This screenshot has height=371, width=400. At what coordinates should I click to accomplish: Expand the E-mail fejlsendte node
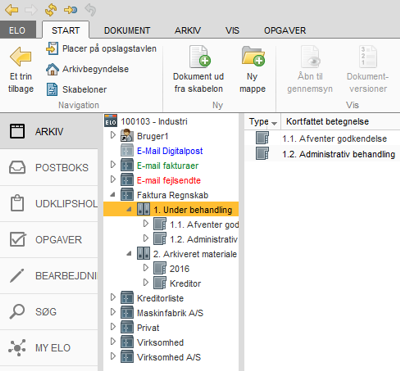[113, 179]
